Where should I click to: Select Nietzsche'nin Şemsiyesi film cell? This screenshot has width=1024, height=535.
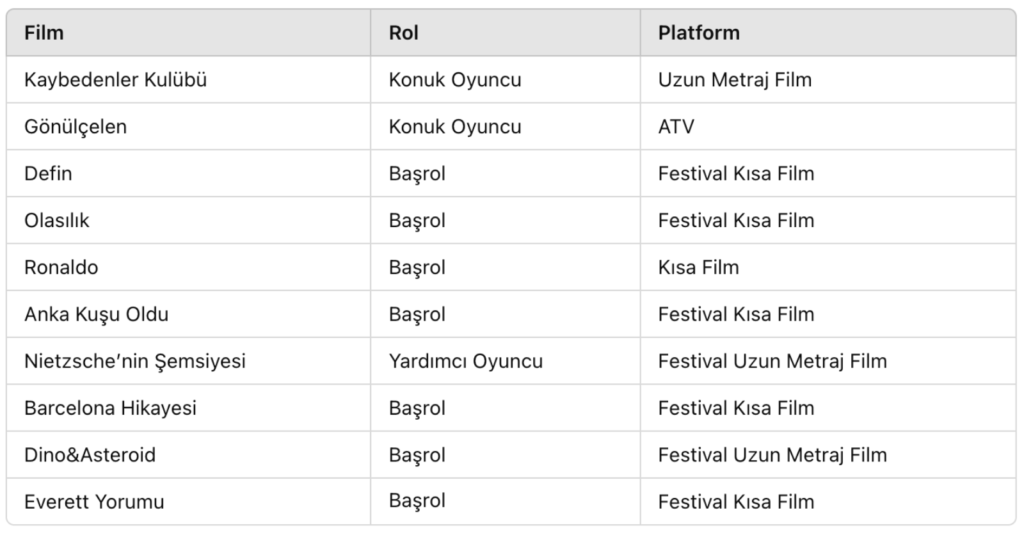tap(135, 361)
